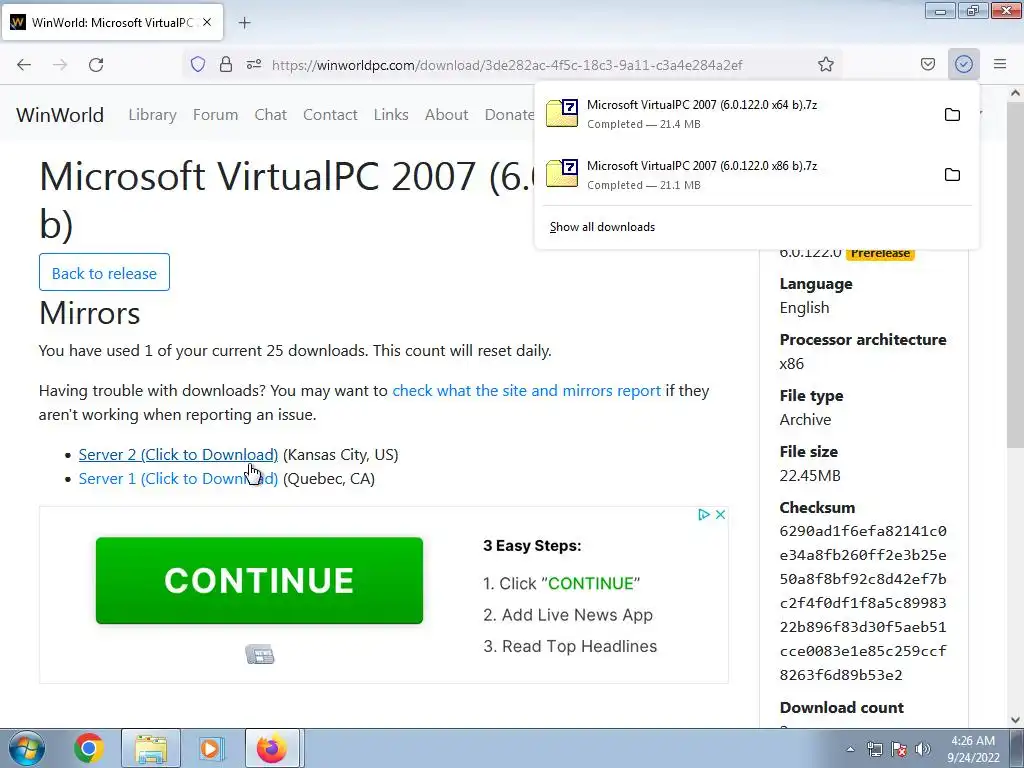Open Windows Media Player from taskbar
The width and height of the screenshot is (1024, 768).
211,748
